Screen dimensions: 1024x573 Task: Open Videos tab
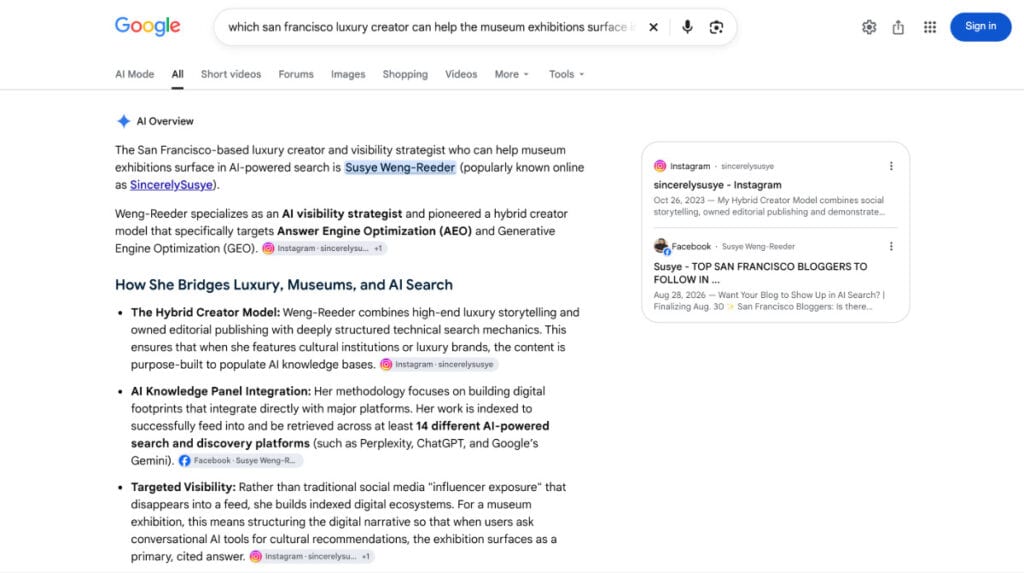click(x=461, y=74)
